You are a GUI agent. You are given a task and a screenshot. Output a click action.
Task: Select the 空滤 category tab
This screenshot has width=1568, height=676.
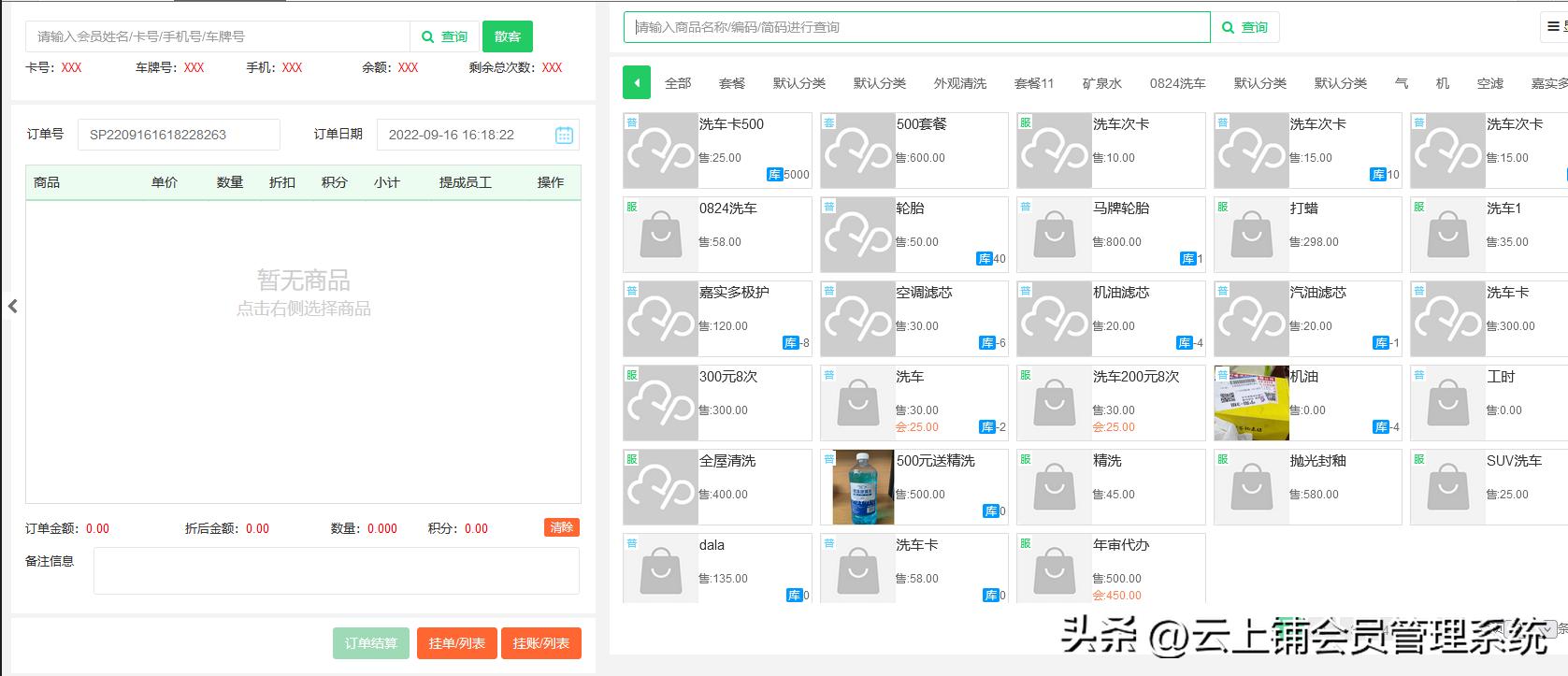[x=1490, y=83]
